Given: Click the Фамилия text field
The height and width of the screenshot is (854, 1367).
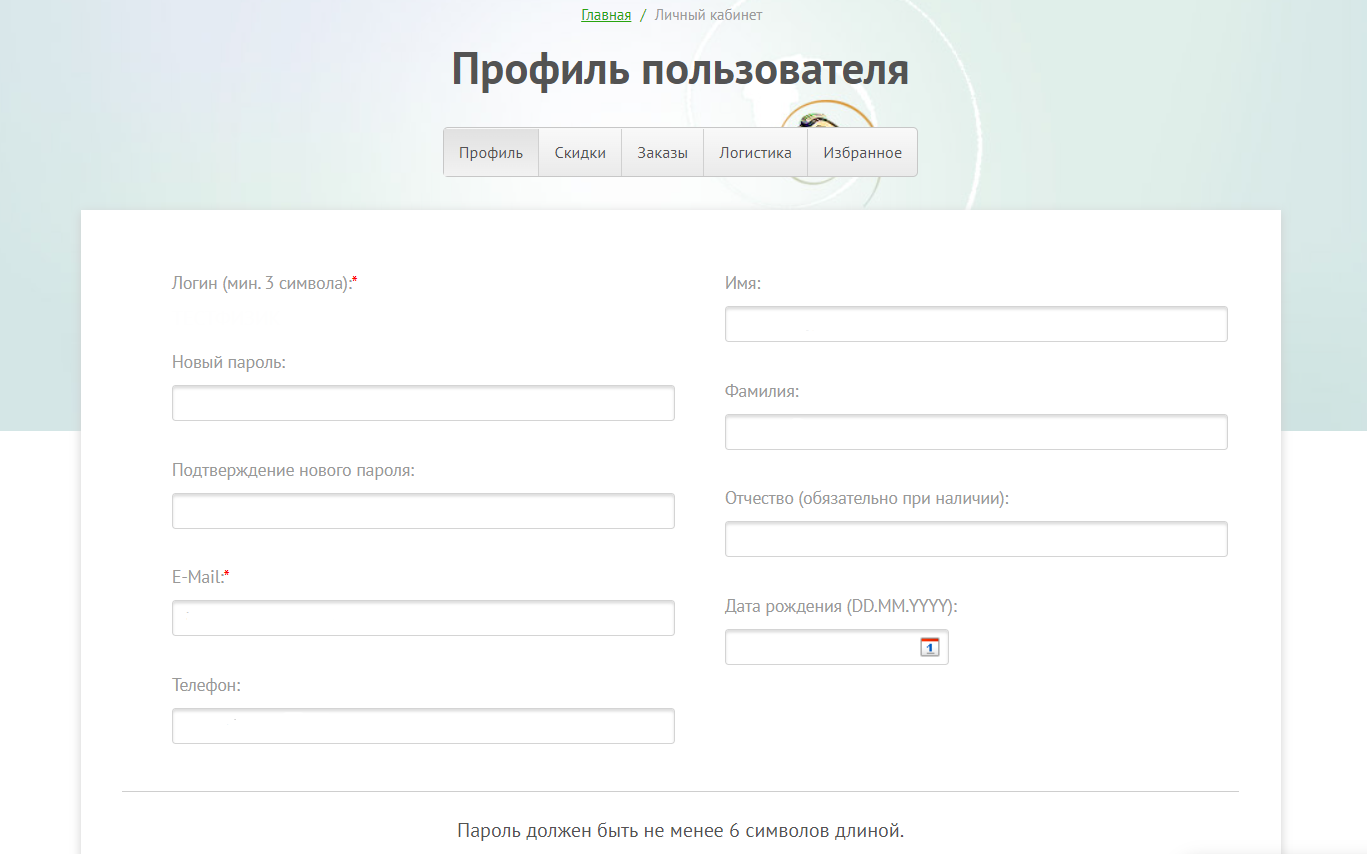Looking at the screenshot, I should click(975, 432).
